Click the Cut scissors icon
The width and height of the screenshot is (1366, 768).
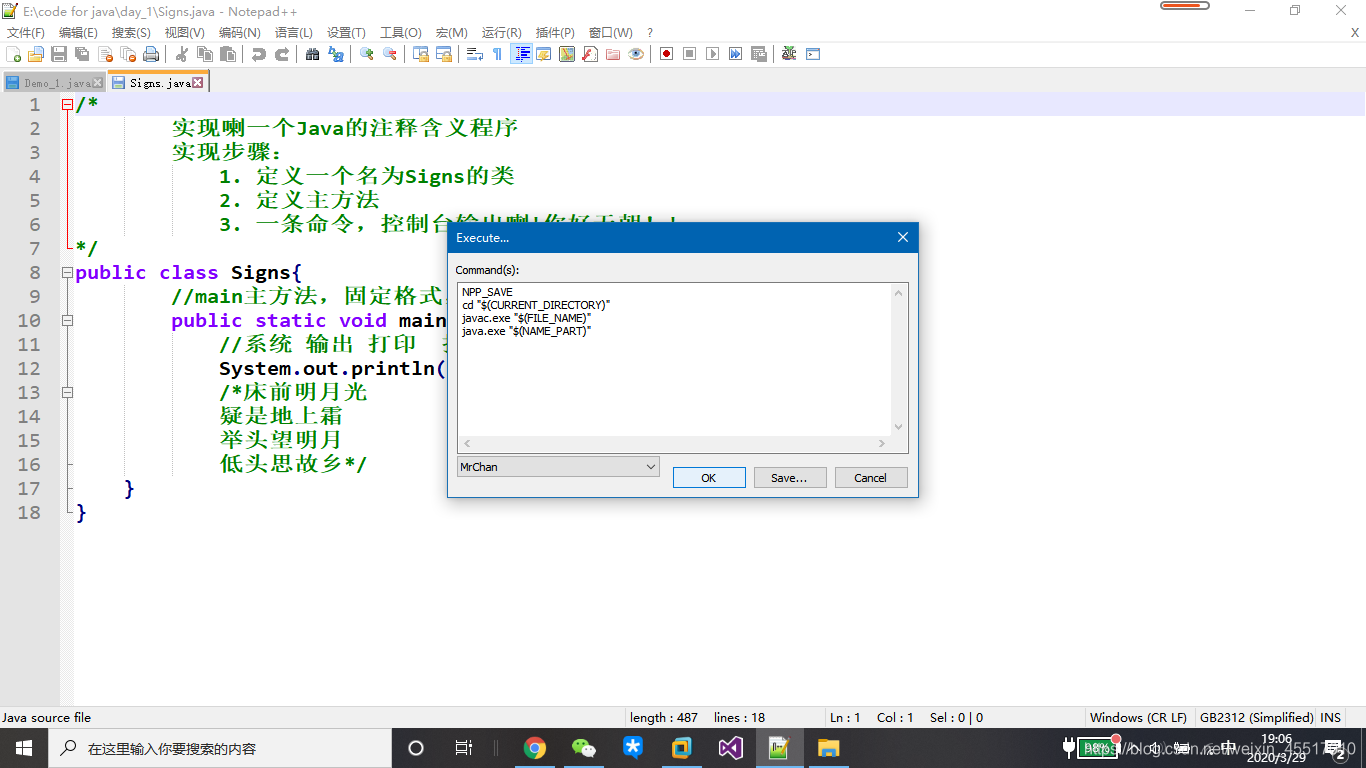click(x=182, y=54)
